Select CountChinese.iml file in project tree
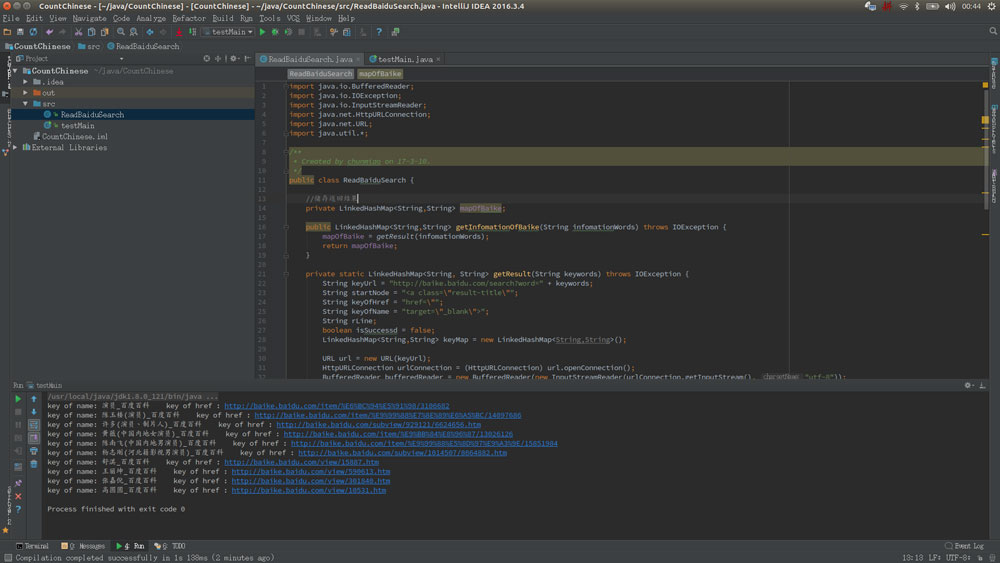The image size is (1000, 563). point(74,137)
